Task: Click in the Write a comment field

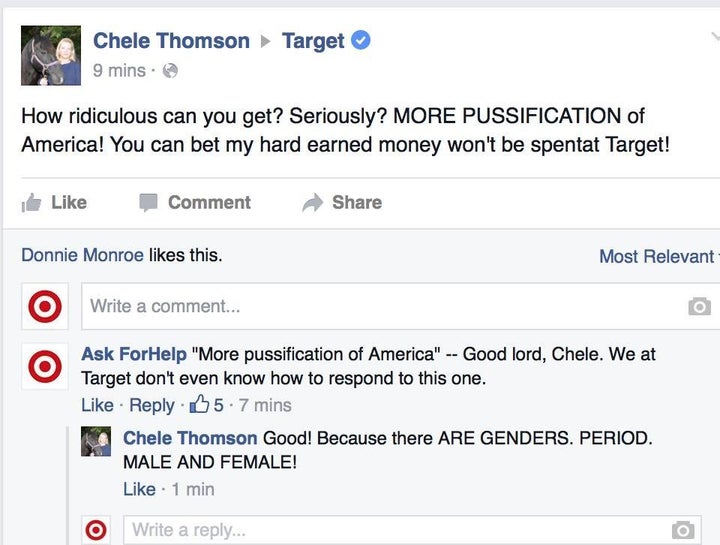Action: pyautogui.click(x=400, y=306)
